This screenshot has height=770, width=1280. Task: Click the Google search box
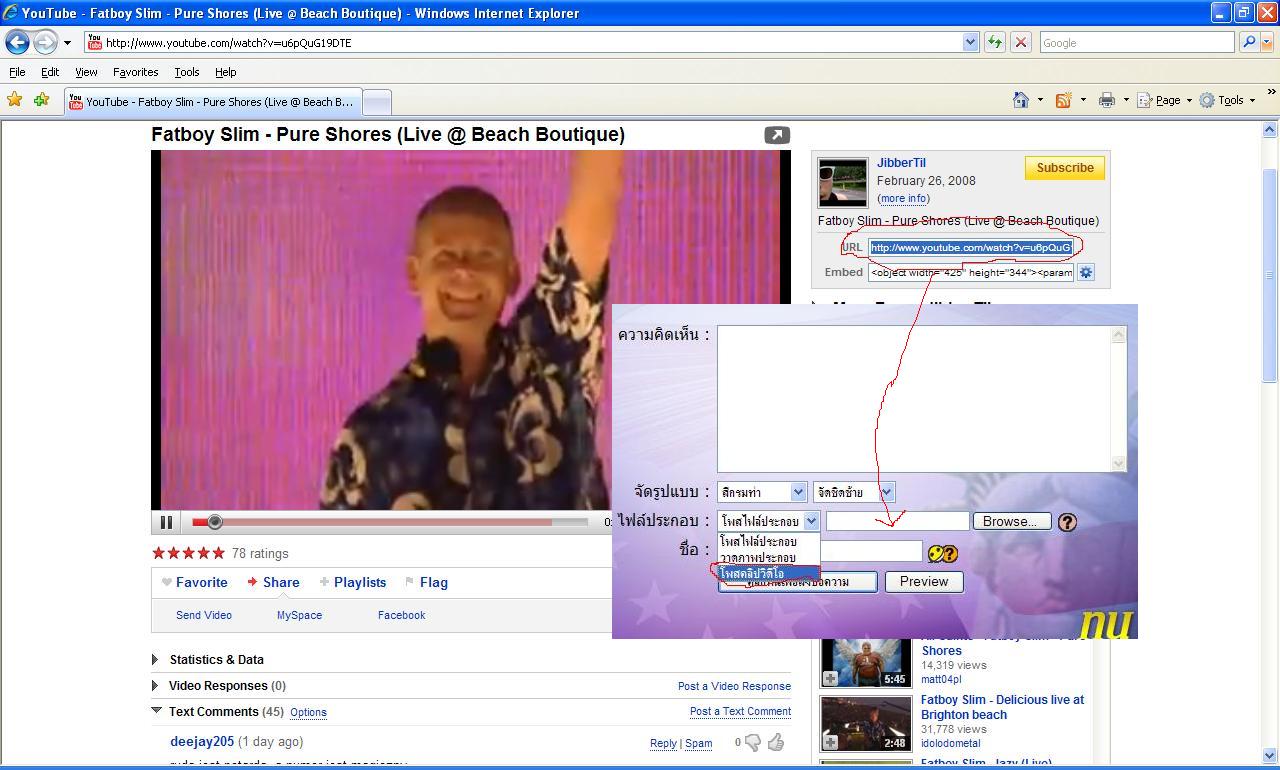tap(1136, 42)
